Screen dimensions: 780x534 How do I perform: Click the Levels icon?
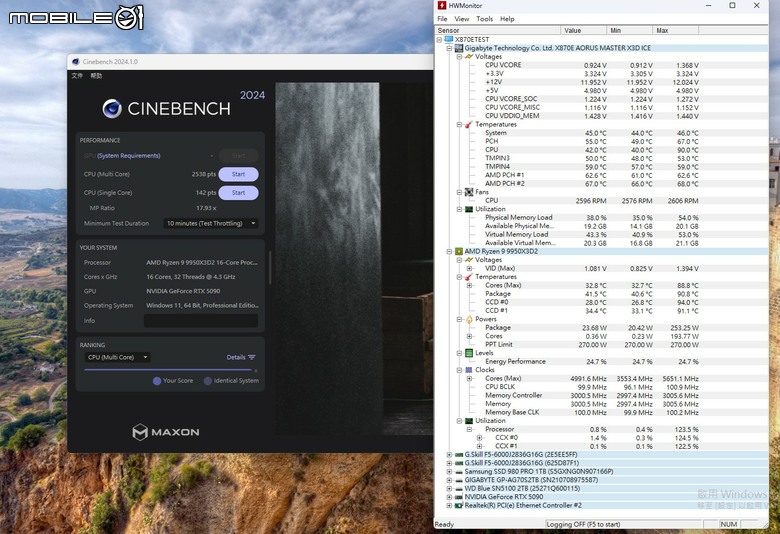tap(469, 353)
